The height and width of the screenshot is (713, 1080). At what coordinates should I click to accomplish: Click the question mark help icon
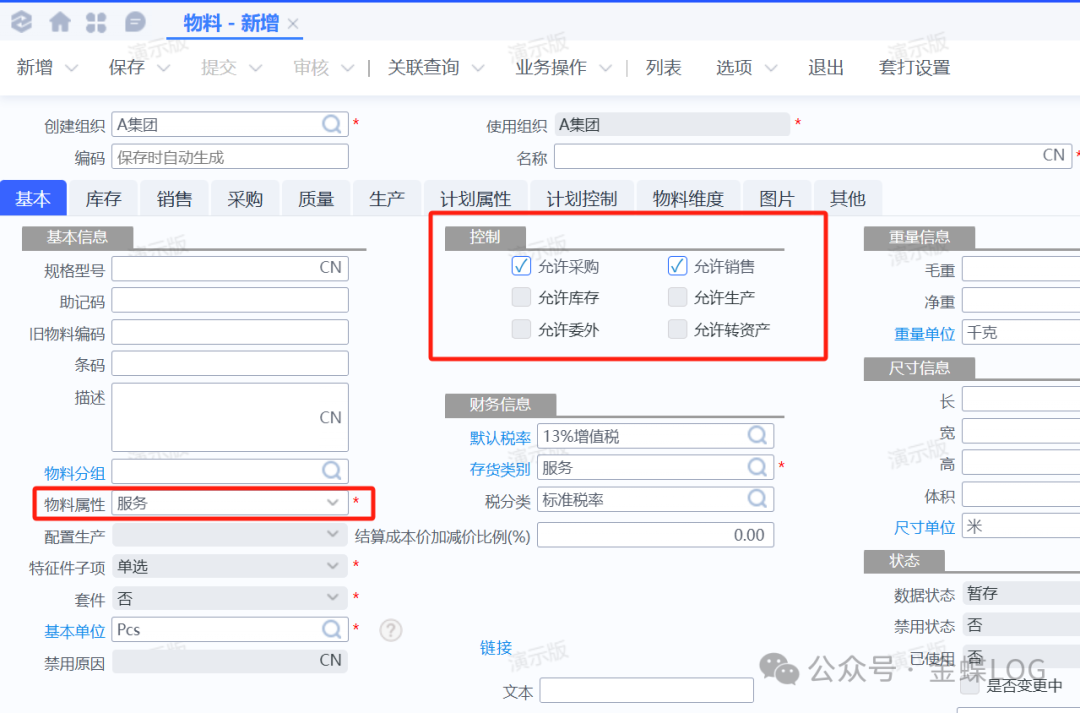pyautogui.click(x=391, y=630)
